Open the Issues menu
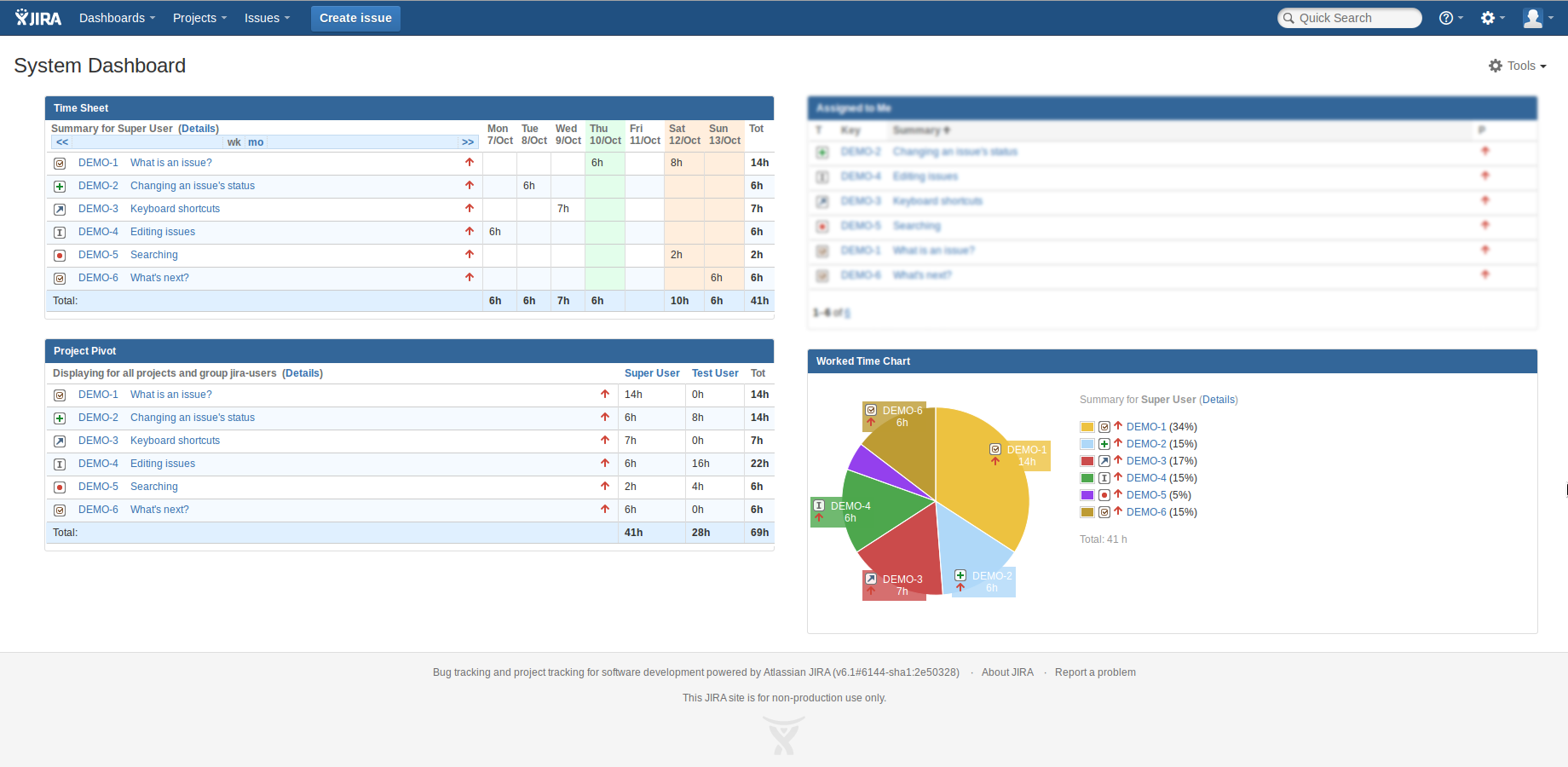Screen dimensions: 1568x767 [267, 18]
